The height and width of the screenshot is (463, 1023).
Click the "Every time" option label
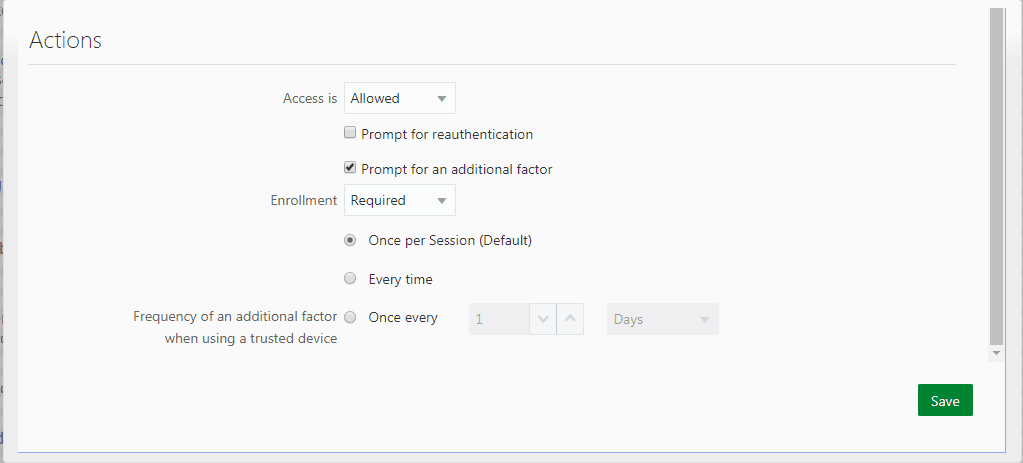click(400, 279)
